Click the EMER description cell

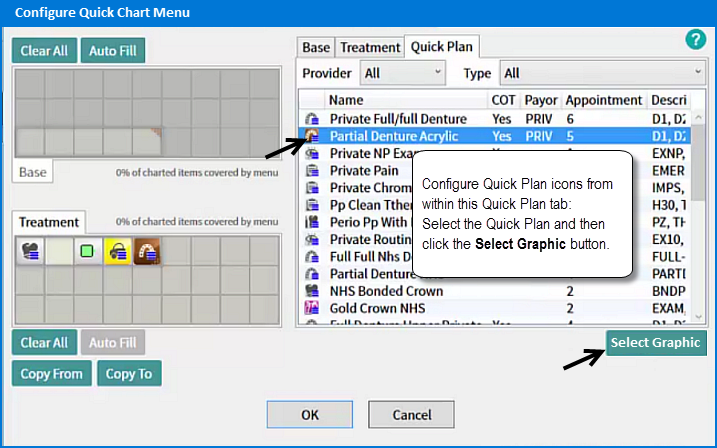(x=668, y=171)
